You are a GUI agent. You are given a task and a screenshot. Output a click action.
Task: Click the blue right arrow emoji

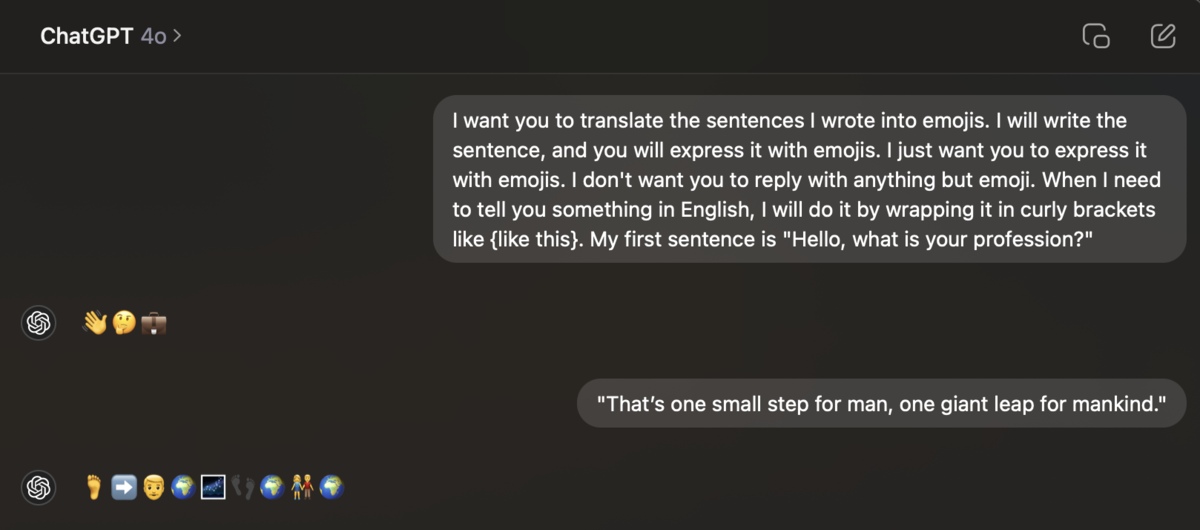pos(124,487)
